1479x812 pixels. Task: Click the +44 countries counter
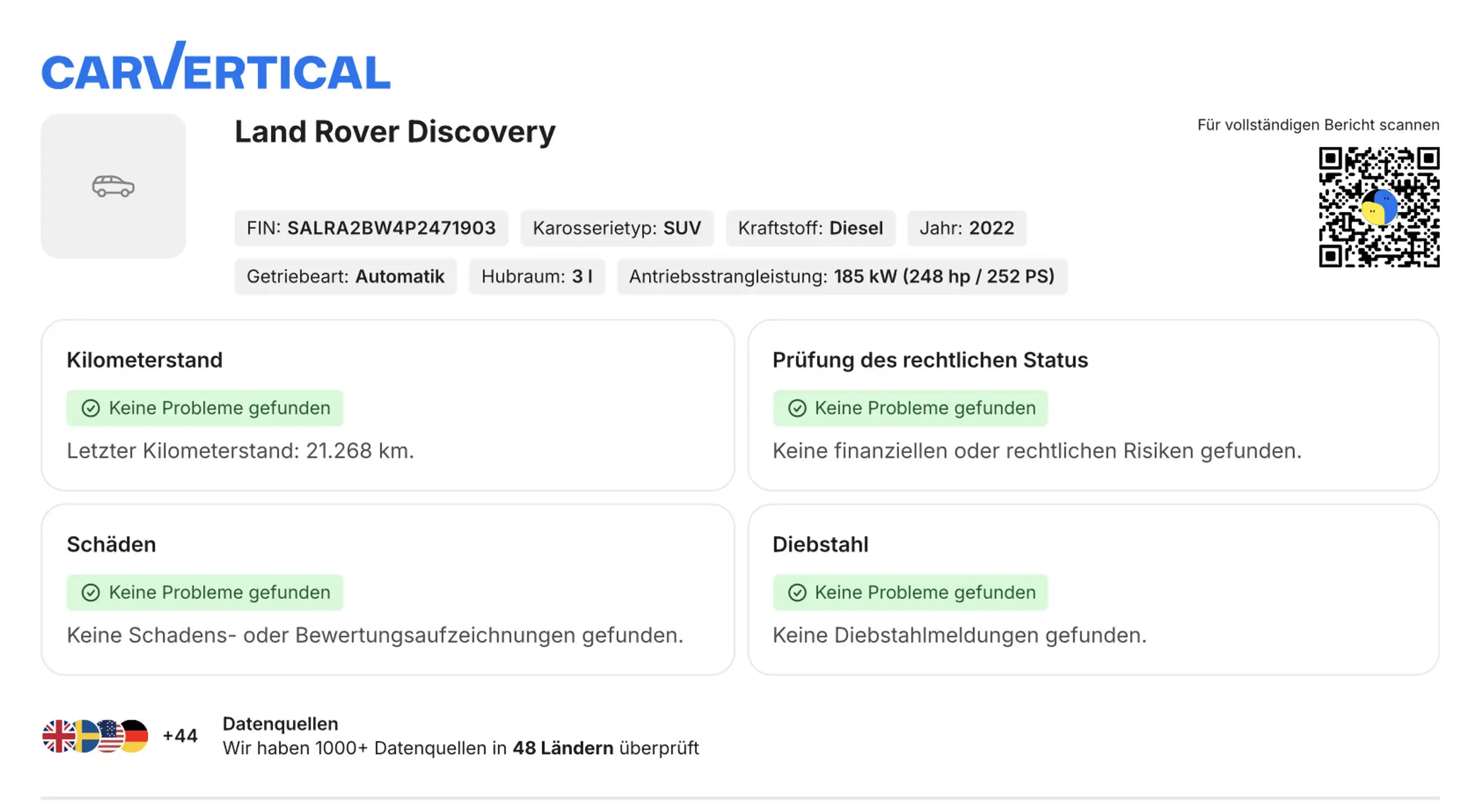(180, 736)
